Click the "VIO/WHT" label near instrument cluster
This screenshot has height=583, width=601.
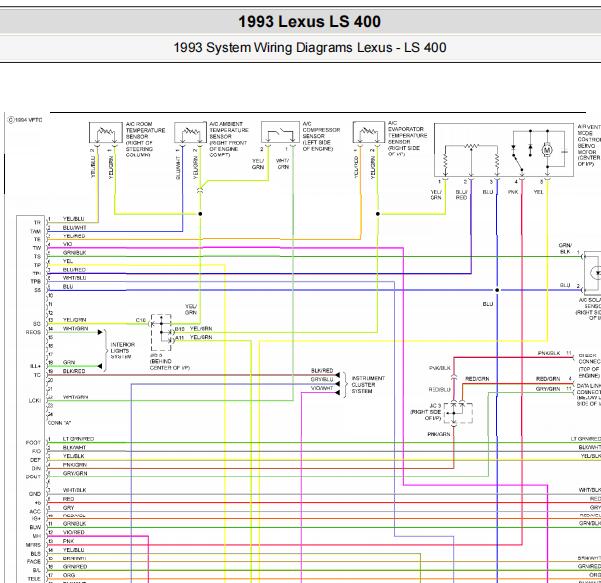click(322, 388)
